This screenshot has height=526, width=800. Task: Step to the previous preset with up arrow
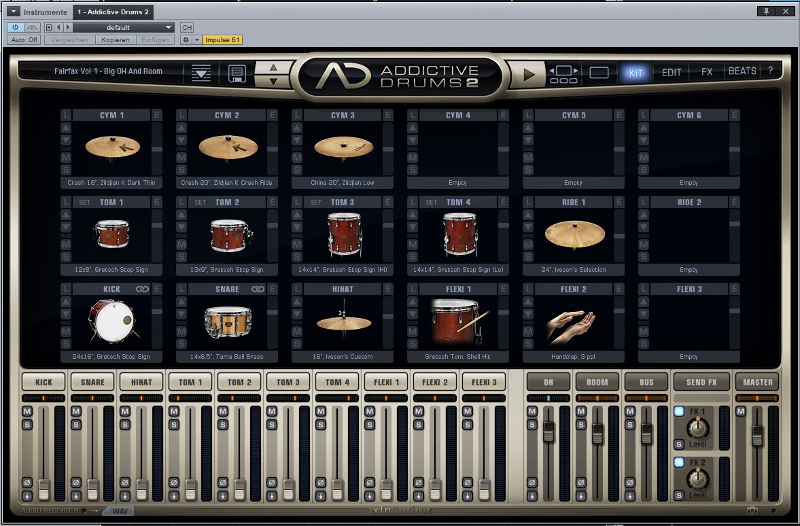point(273,67)
